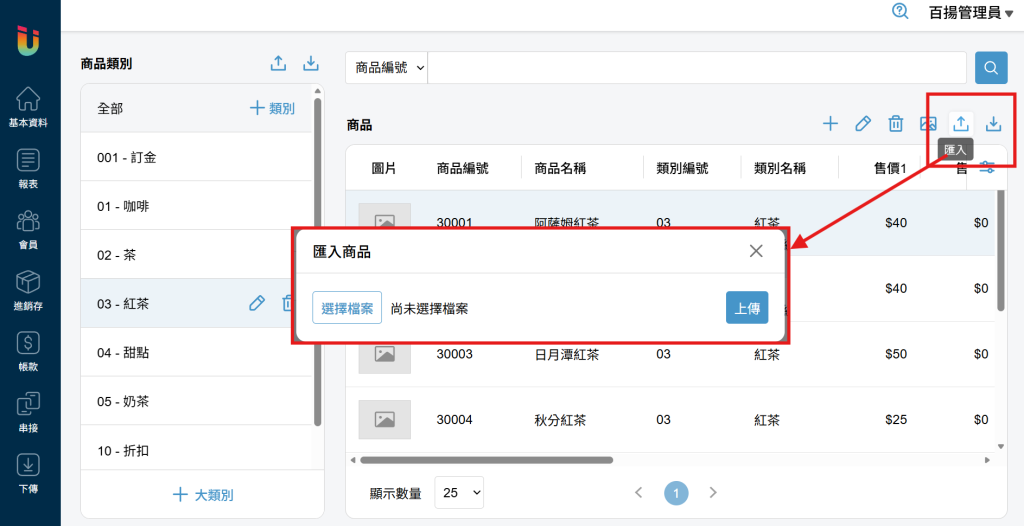Click the import product upload icon
The width and height of the screenshot is (1024, 526).
point(960,124)
